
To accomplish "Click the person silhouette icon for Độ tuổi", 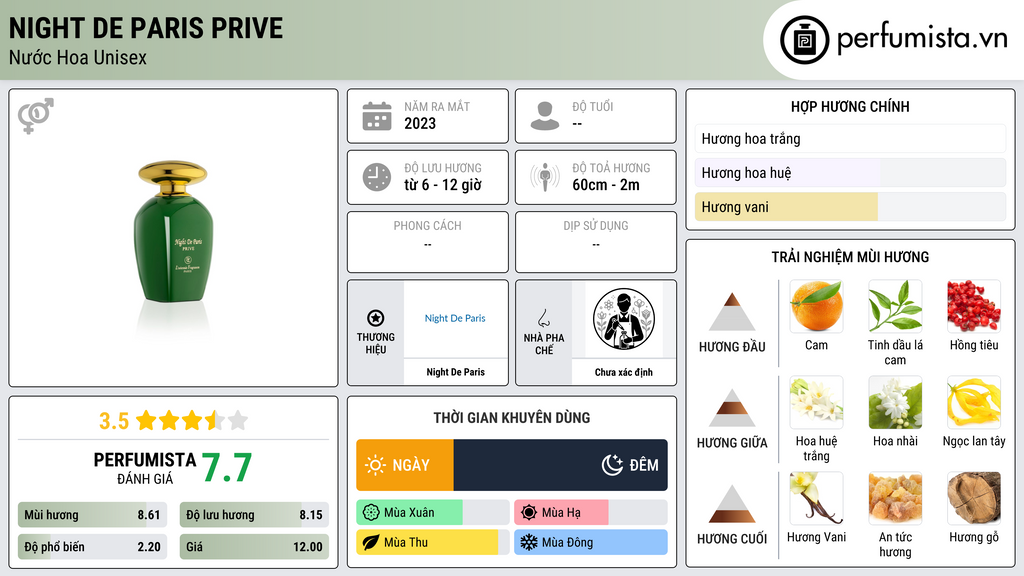I will click(545, 116).
